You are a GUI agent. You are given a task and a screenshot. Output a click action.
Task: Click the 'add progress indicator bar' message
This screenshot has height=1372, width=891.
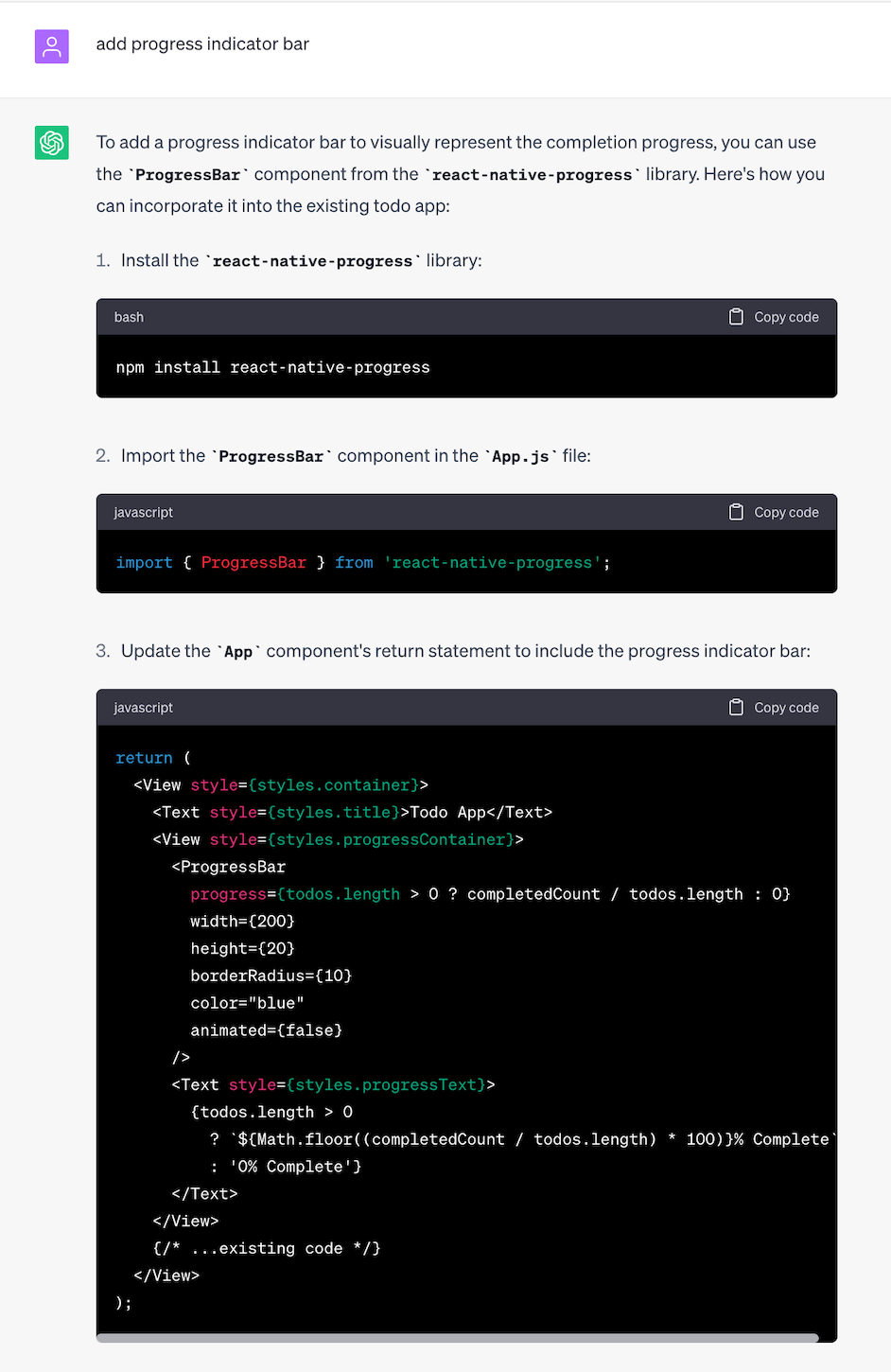tap(202, 44)
